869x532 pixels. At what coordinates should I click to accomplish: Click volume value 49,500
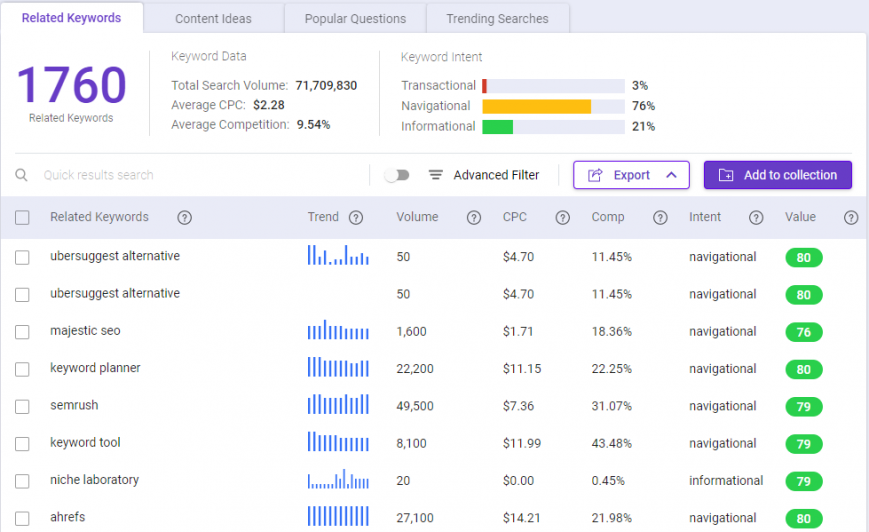coord(415,406)
